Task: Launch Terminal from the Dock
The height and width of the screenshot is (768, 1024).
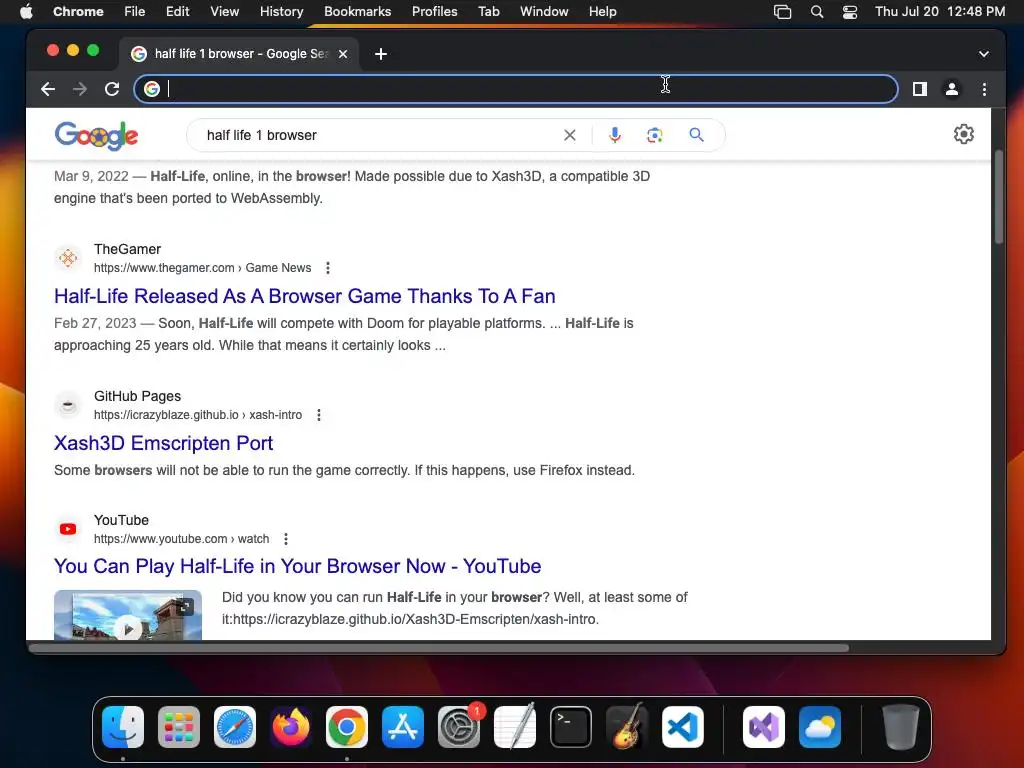Action: 571,727
